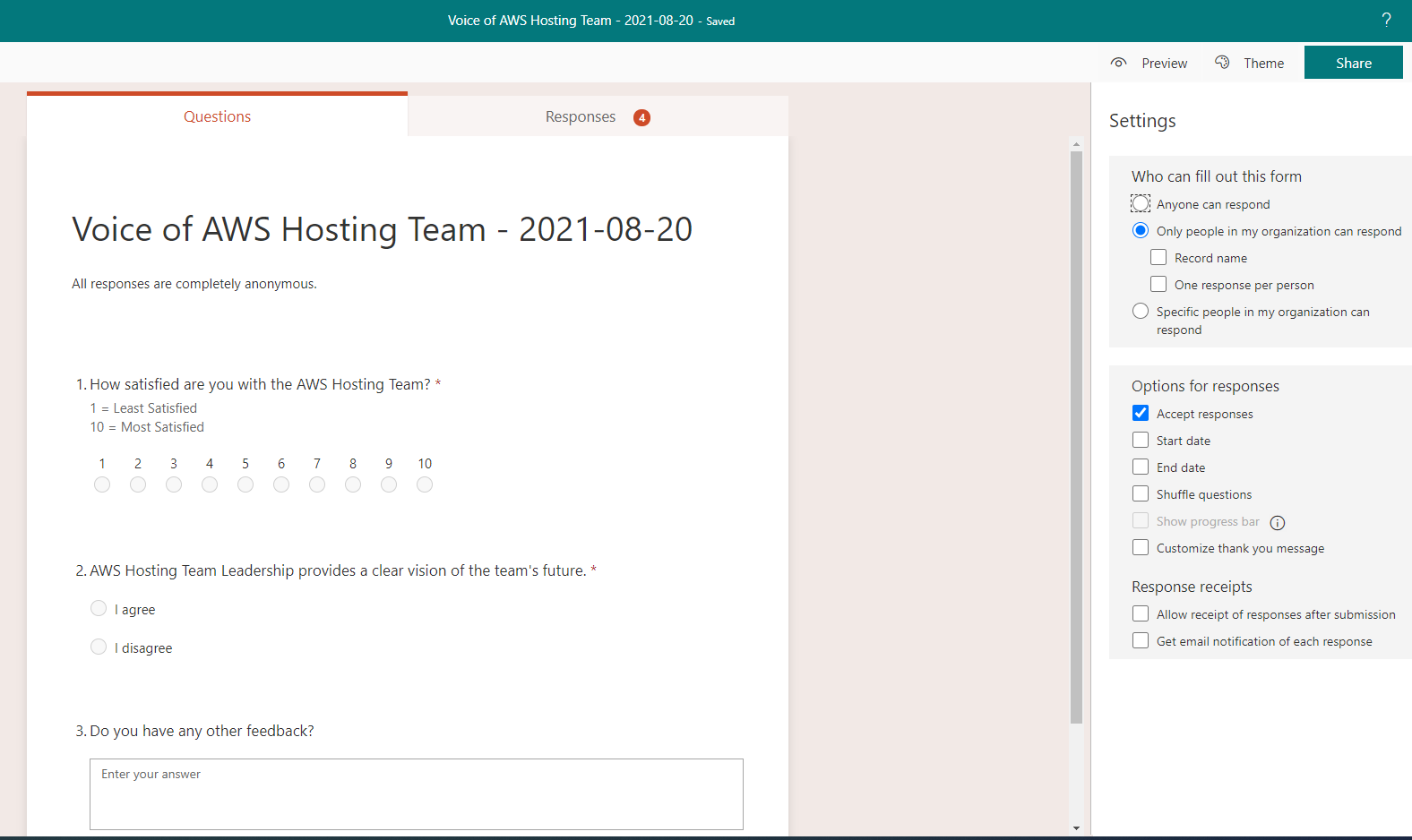Open the Preview text button

point(1164,64)
